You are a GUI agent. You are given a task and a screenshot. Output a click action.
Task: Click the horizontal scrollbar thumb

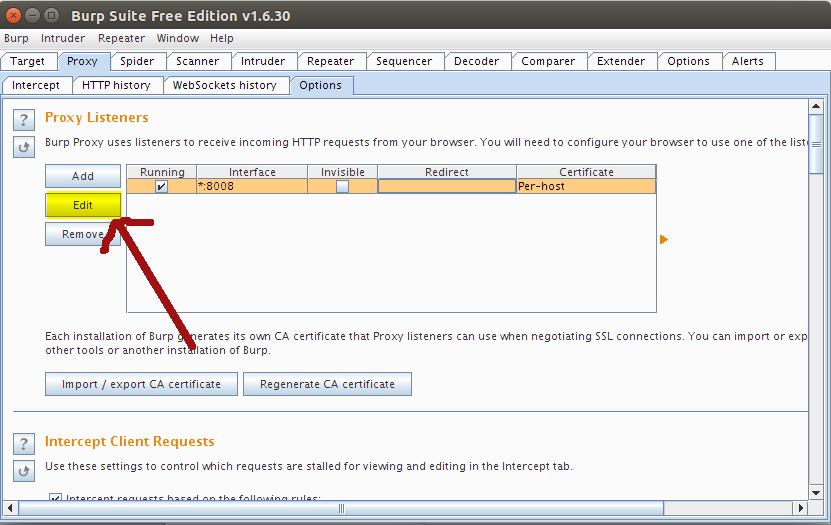click(341, 508)
